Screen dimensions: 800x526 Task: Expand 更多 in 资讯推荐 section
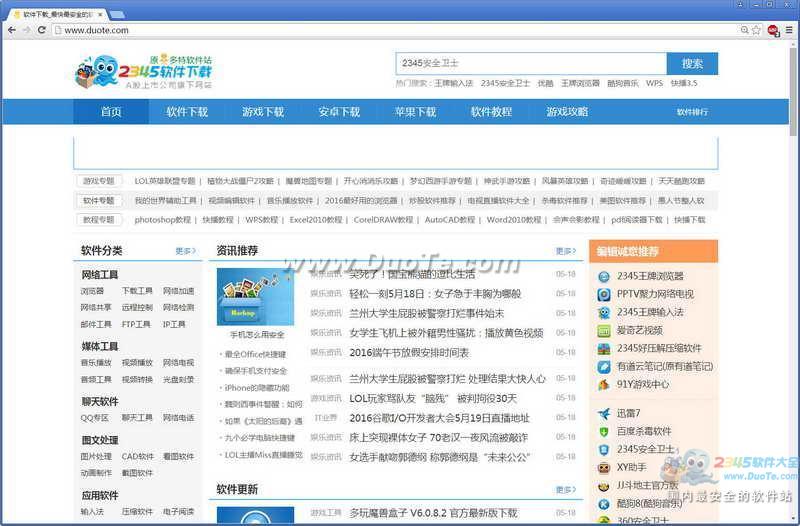click(565, 251)
